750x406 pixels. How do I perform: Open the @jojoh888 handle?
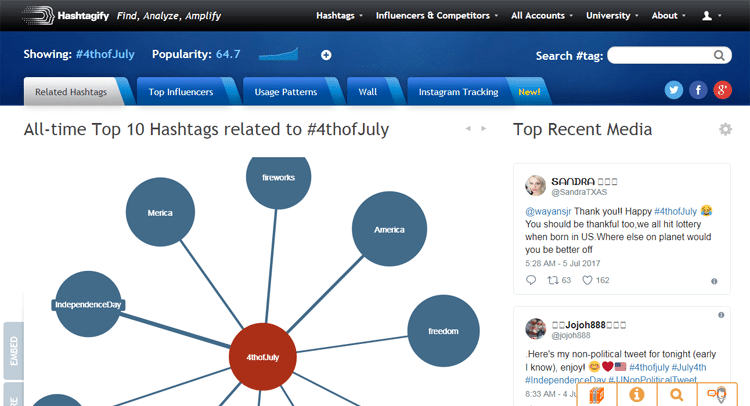(x=571, y=336)
